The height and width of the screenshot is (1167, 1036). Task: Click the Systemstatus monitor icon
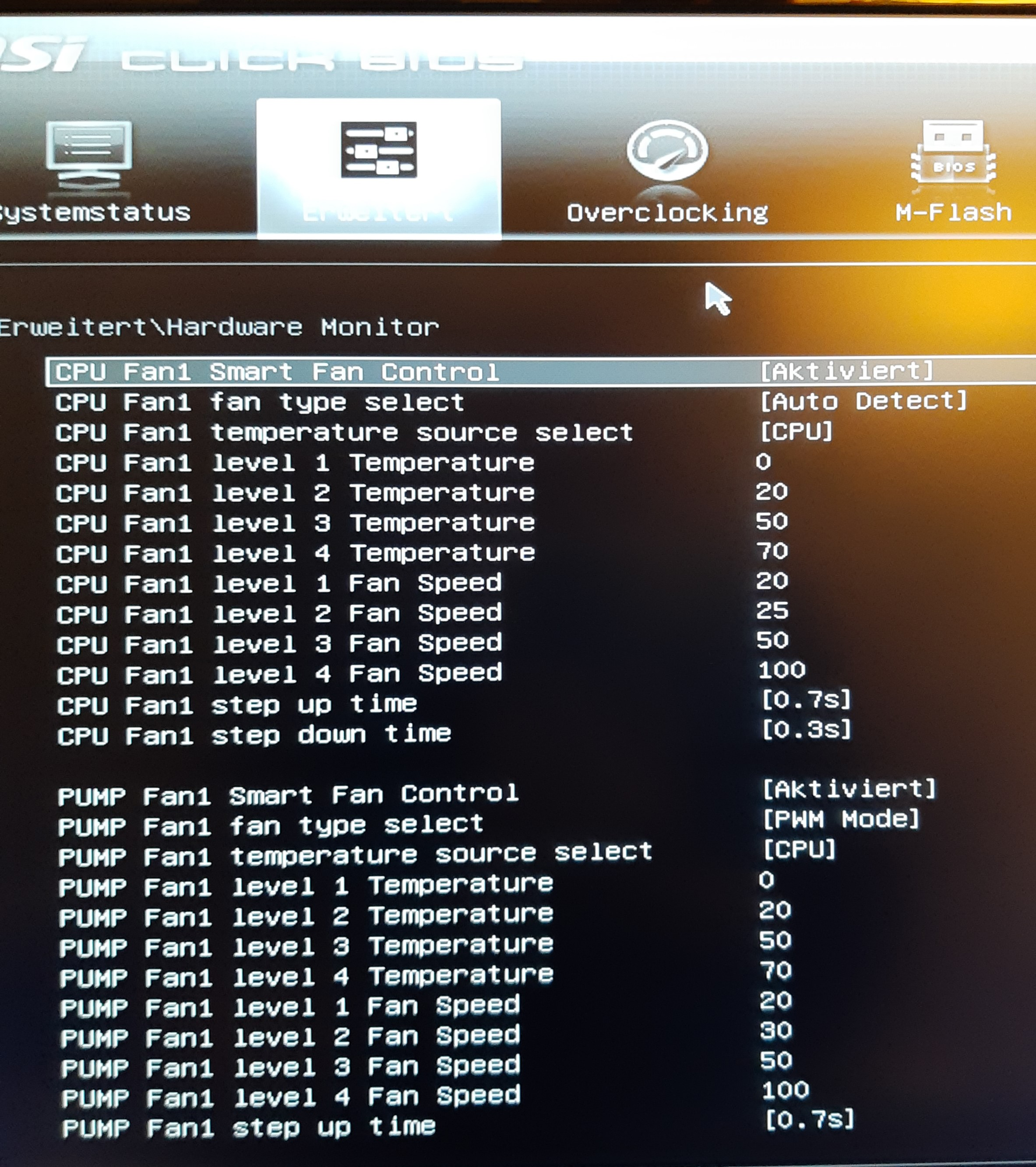pos(89,153)
